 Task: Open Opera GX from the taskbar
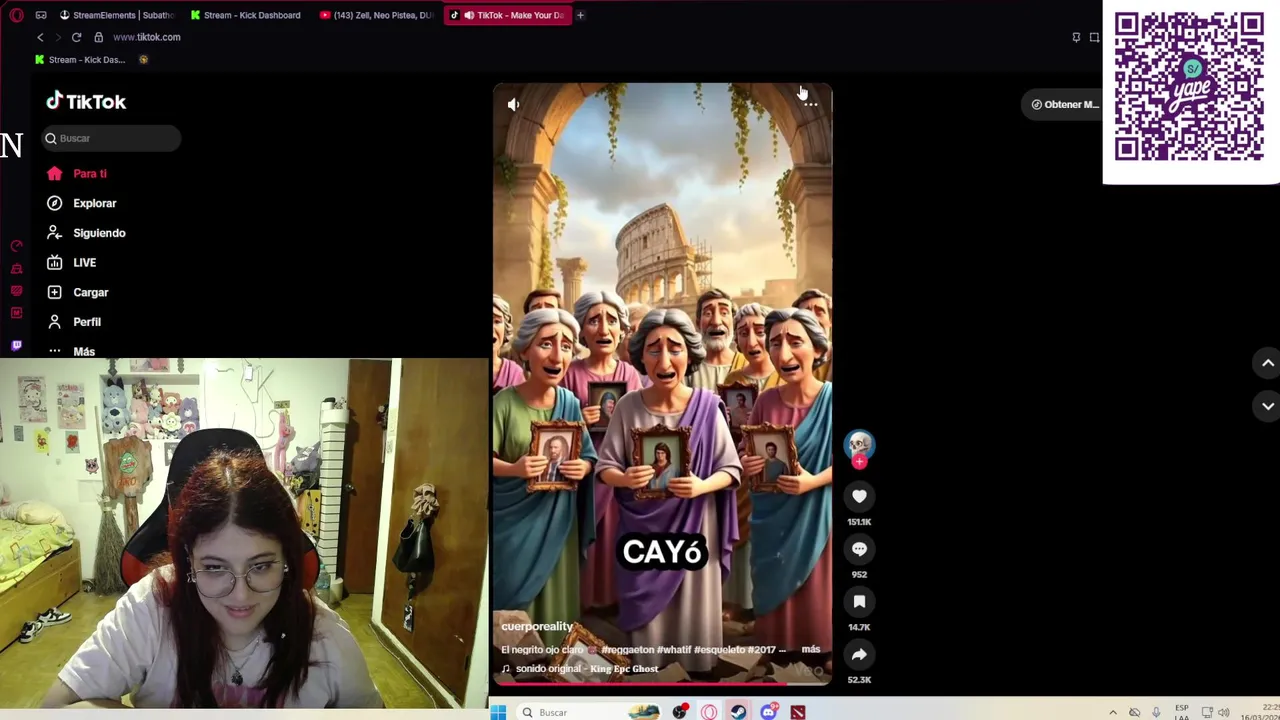tap(709, 712)
